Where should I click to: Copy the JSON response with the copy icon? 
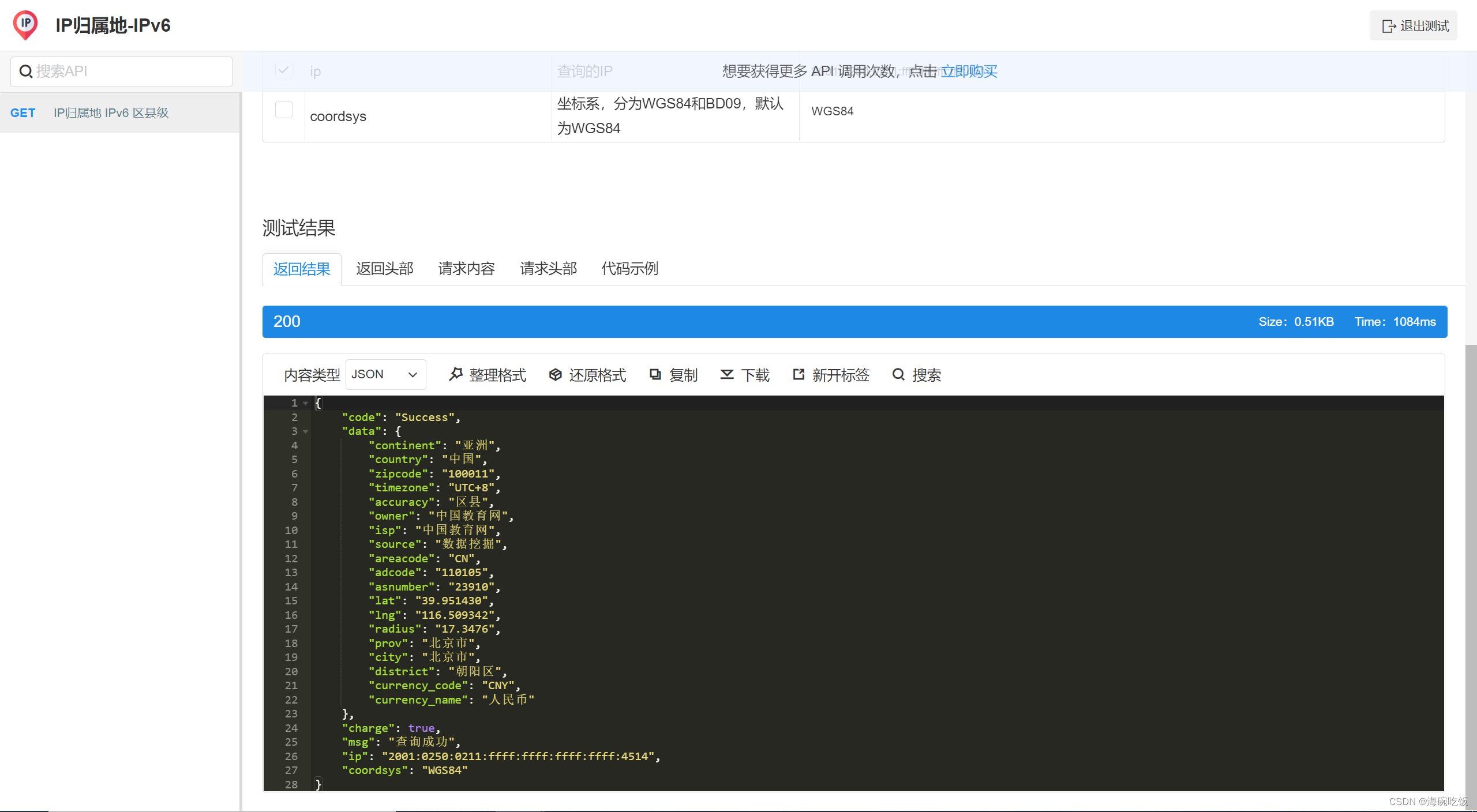click(655, 374)
